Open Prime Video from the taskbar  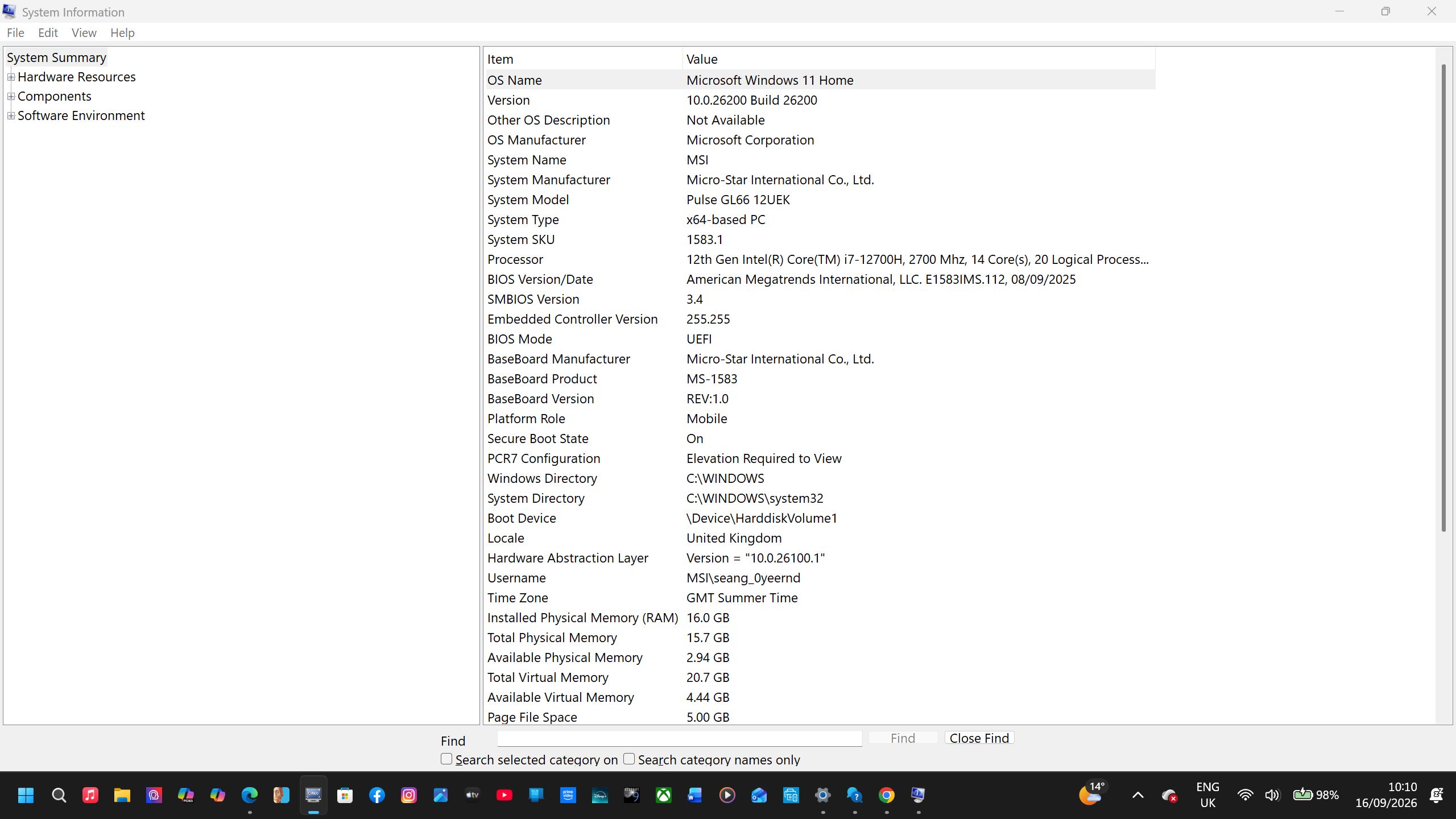pos(568,795)
